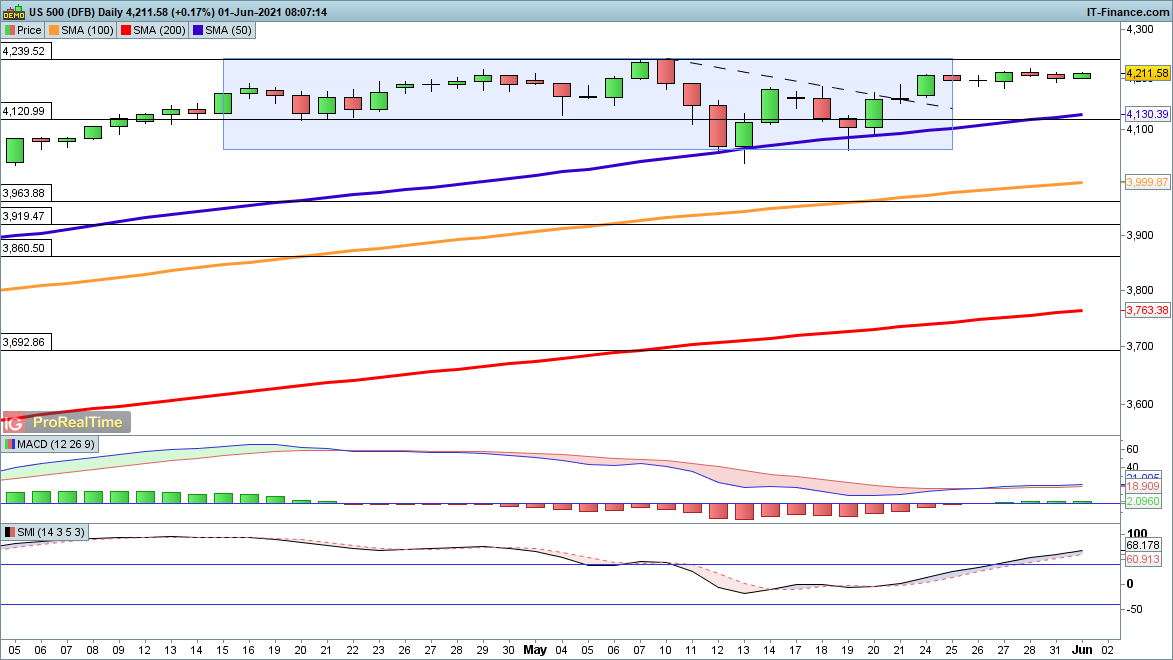Viewport: 1173px width, 660px height.
Task: Click the 3,963.88 support level label
Action: pos(24,193)
